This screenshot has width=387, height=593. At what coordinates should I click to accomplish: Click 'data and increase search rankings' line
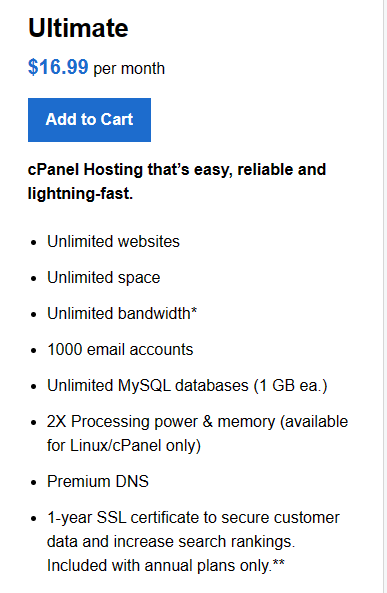coord(171,542)
